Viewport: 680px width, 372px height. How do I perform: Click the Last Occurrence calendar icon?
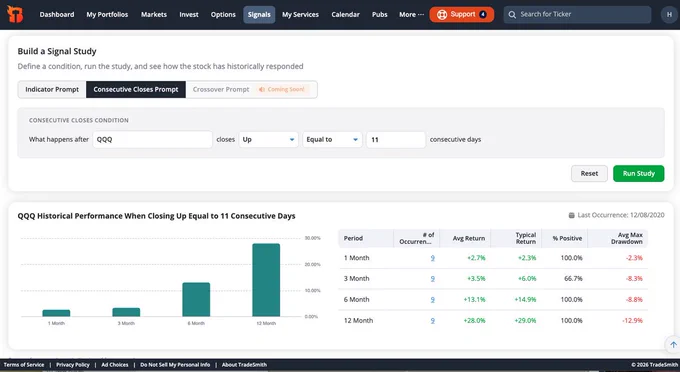pos(572,215)
